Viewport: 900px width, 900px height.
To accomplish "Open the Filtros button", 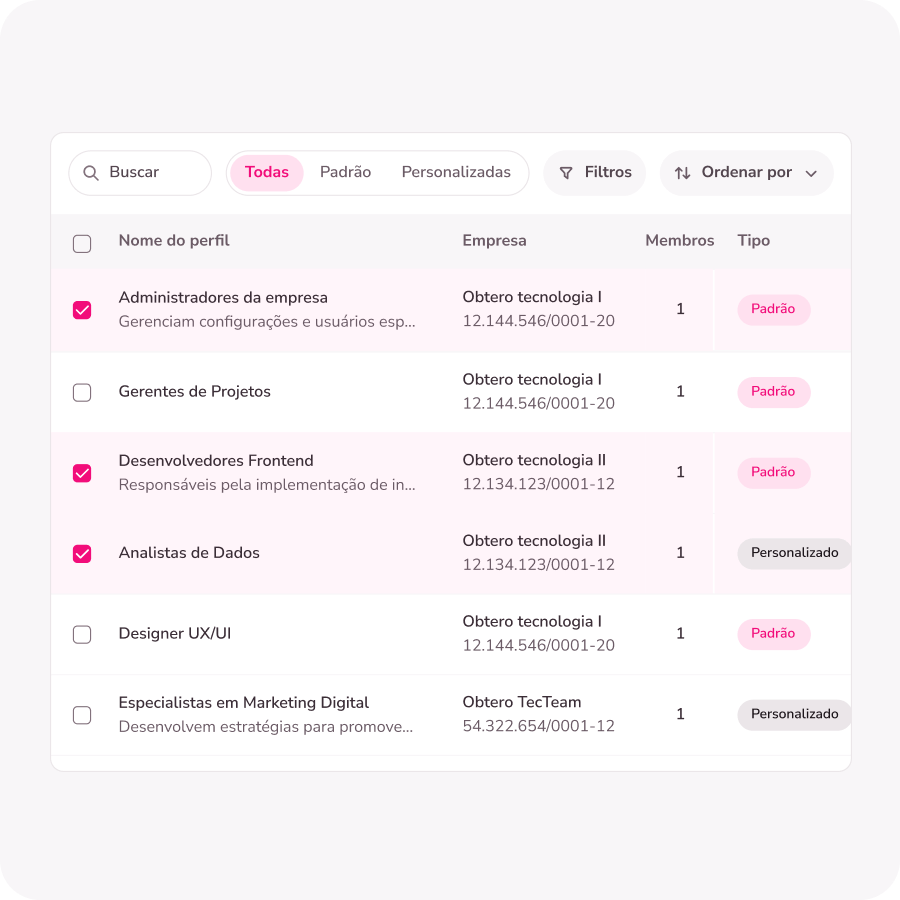I will coord(595,173).
